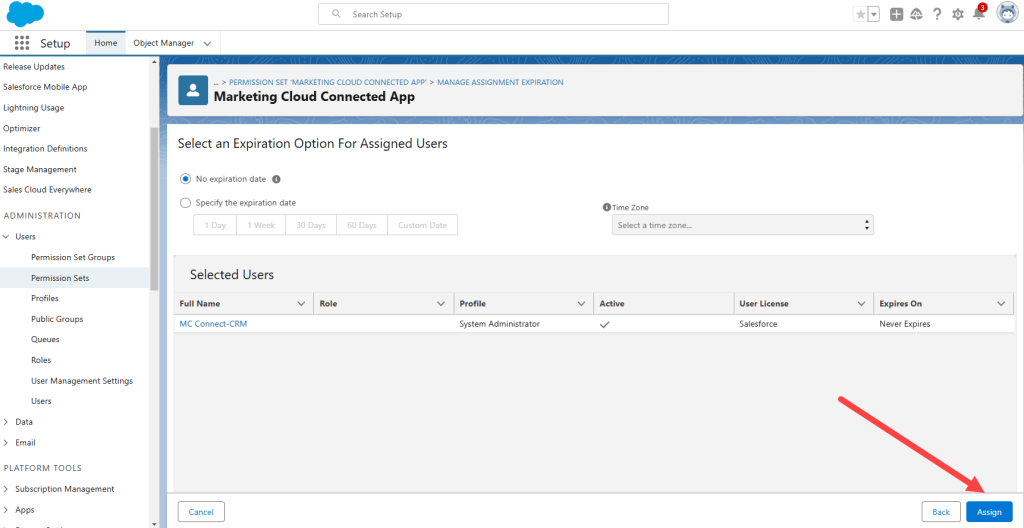Screen dimensions: 1024x528
Task: Click the Assign button
Action: [x=988, y=512]
